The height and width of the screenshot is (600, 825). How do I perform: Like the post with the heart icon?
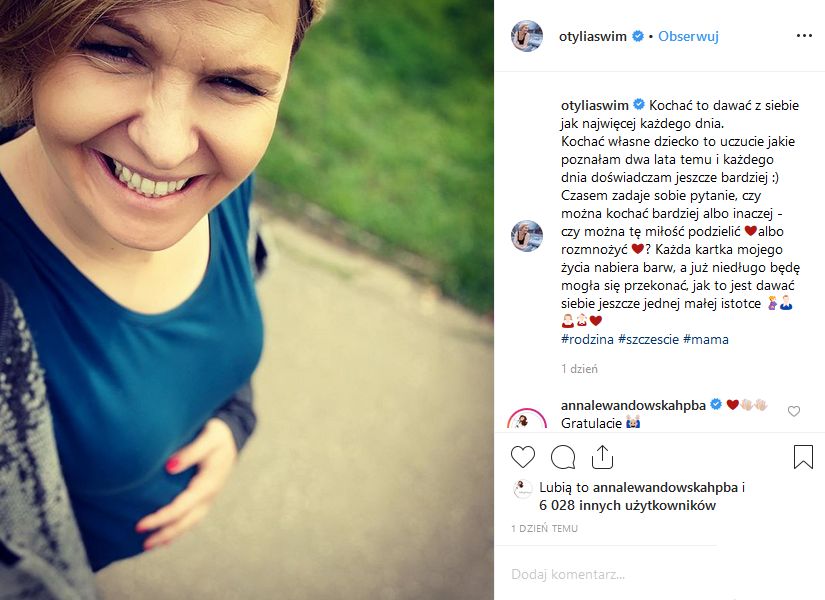(x=522, y=457)
